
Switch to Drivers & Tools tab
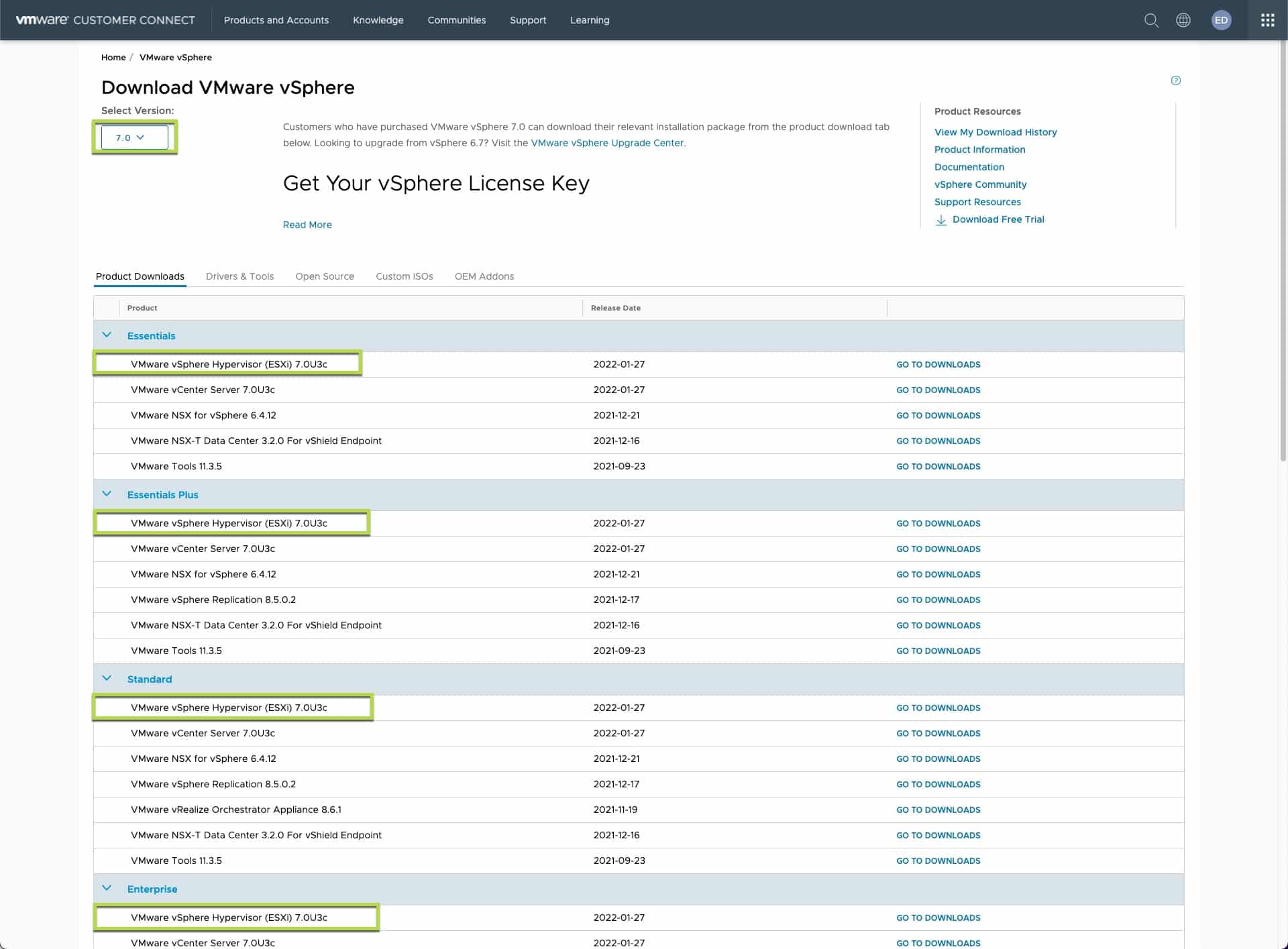coord(239,276)
